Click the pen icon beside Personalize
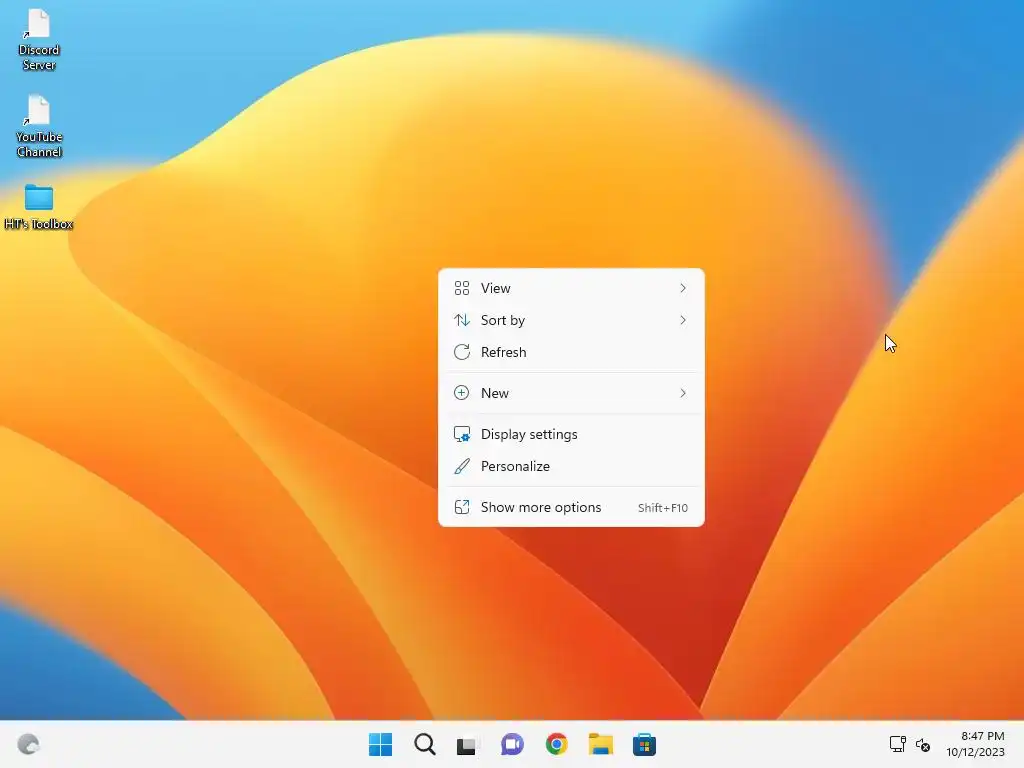This screenshot has width=1024, height=768. [462, 466]
